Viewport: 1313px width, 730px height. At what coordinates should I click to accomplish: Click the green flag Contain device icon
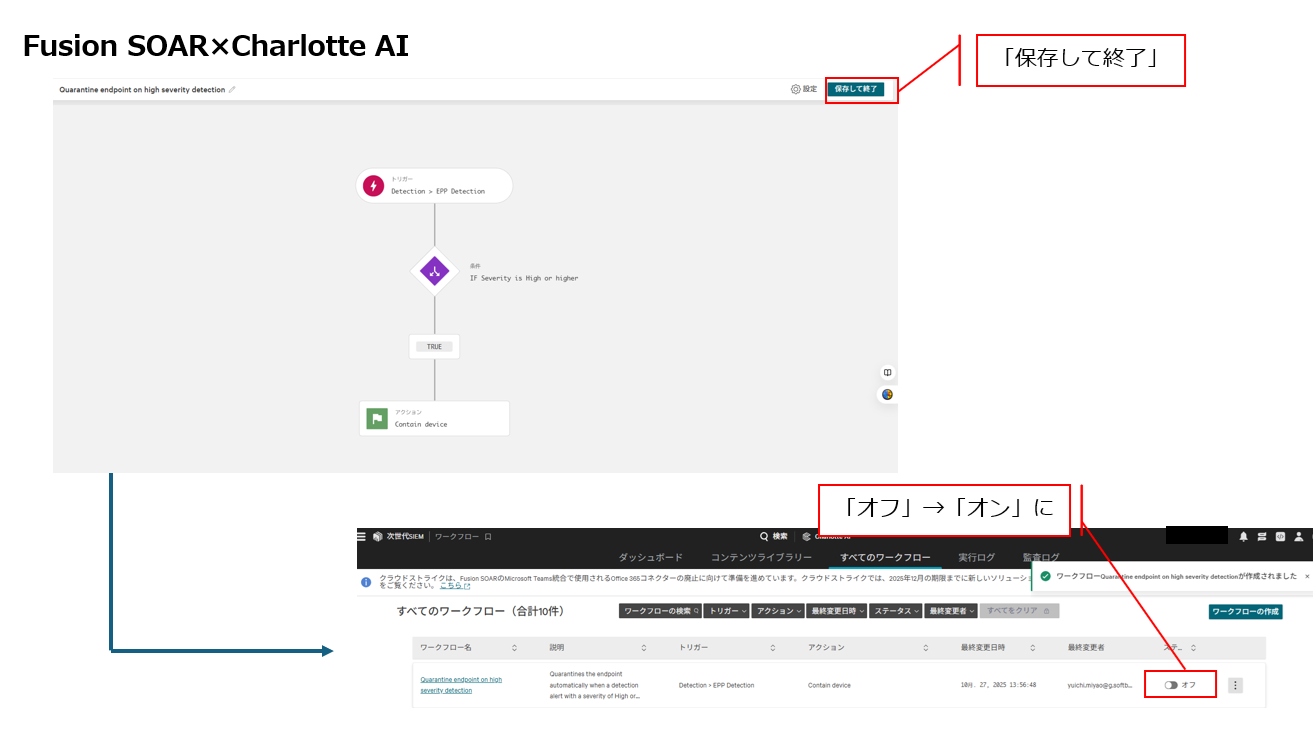(376, 419)
